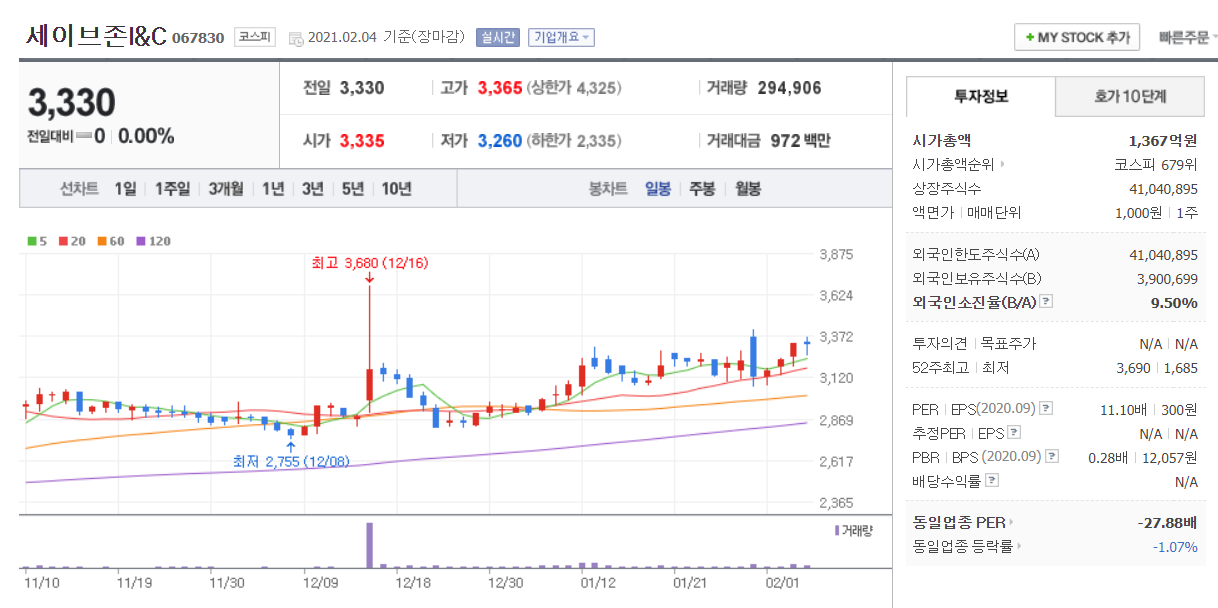This screenshot has width=1218, height=608.
Task: Click the 최고 3,680 (12/16) chart marker
Action: pos(370,264)
